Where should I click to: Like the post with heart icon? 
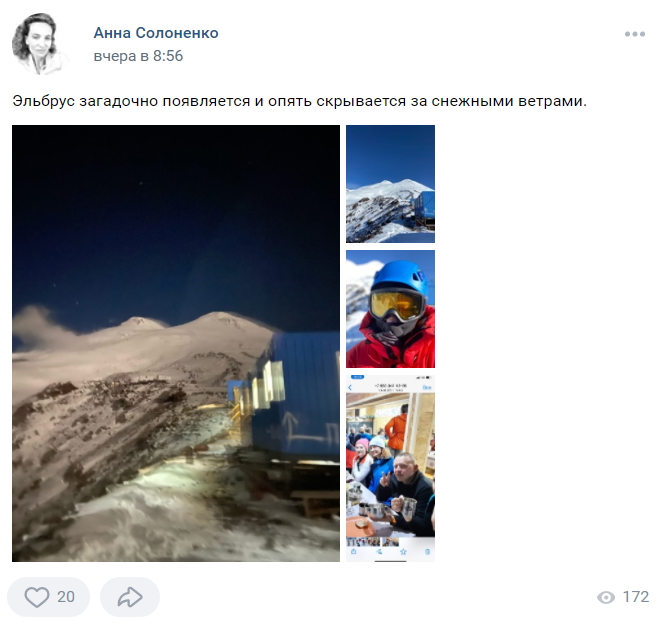pyautogui.click(x=37, y=597)
